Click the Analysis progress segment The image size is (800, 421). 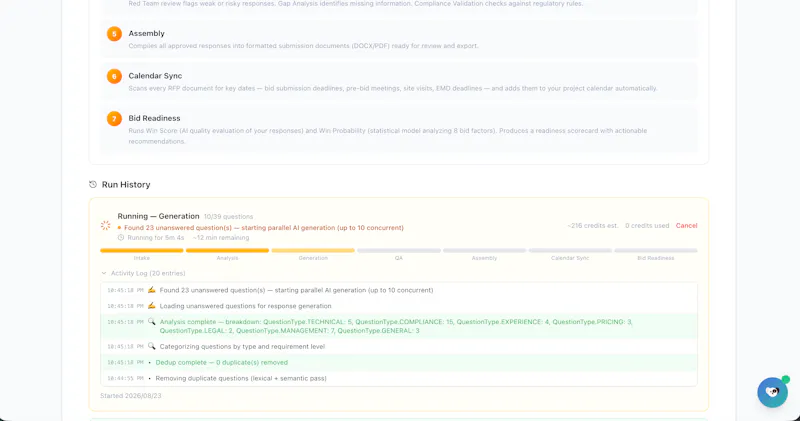coord(228,251)
